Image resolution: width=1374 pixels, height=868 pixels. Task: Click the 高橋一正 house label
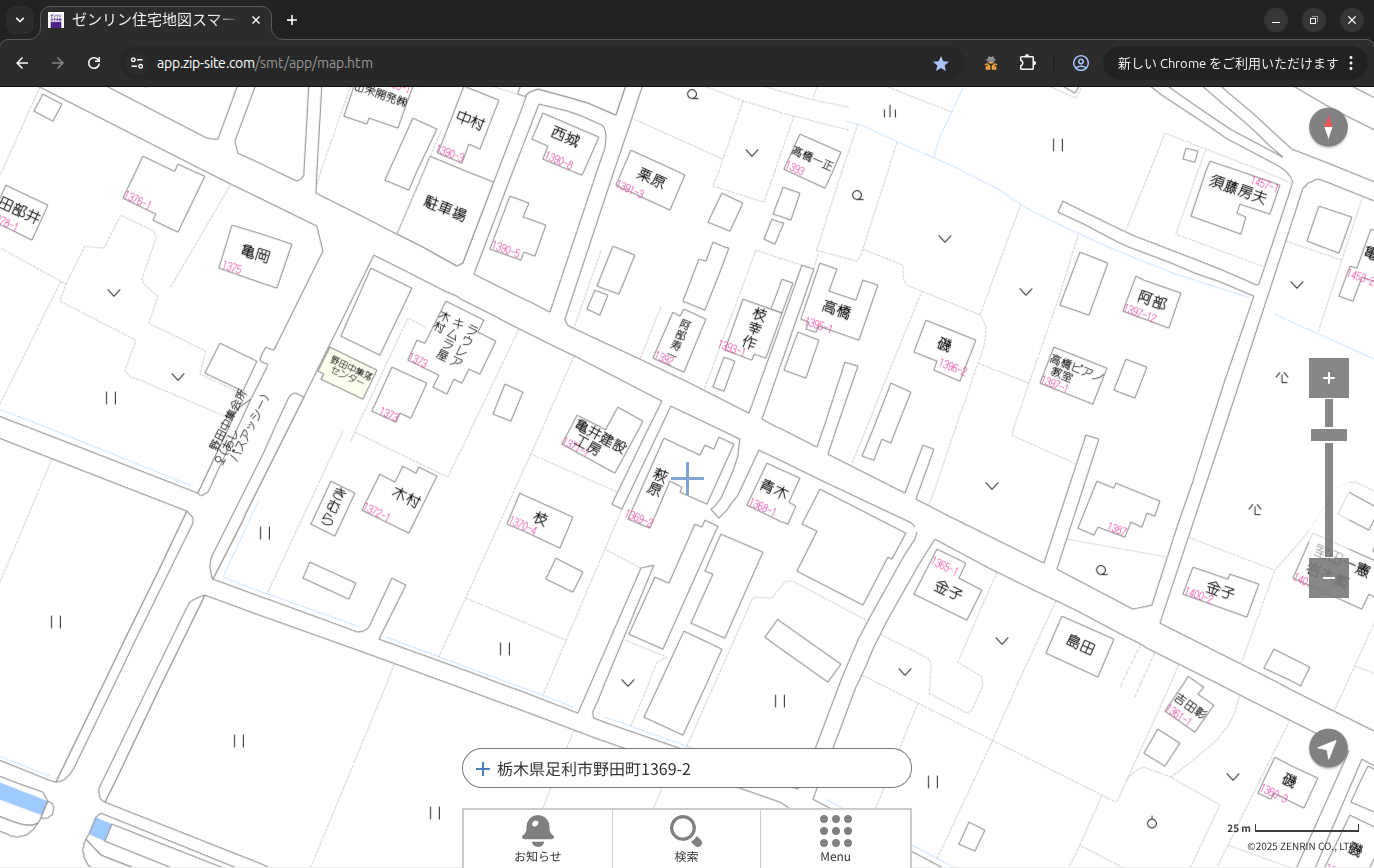click(812, 157)
